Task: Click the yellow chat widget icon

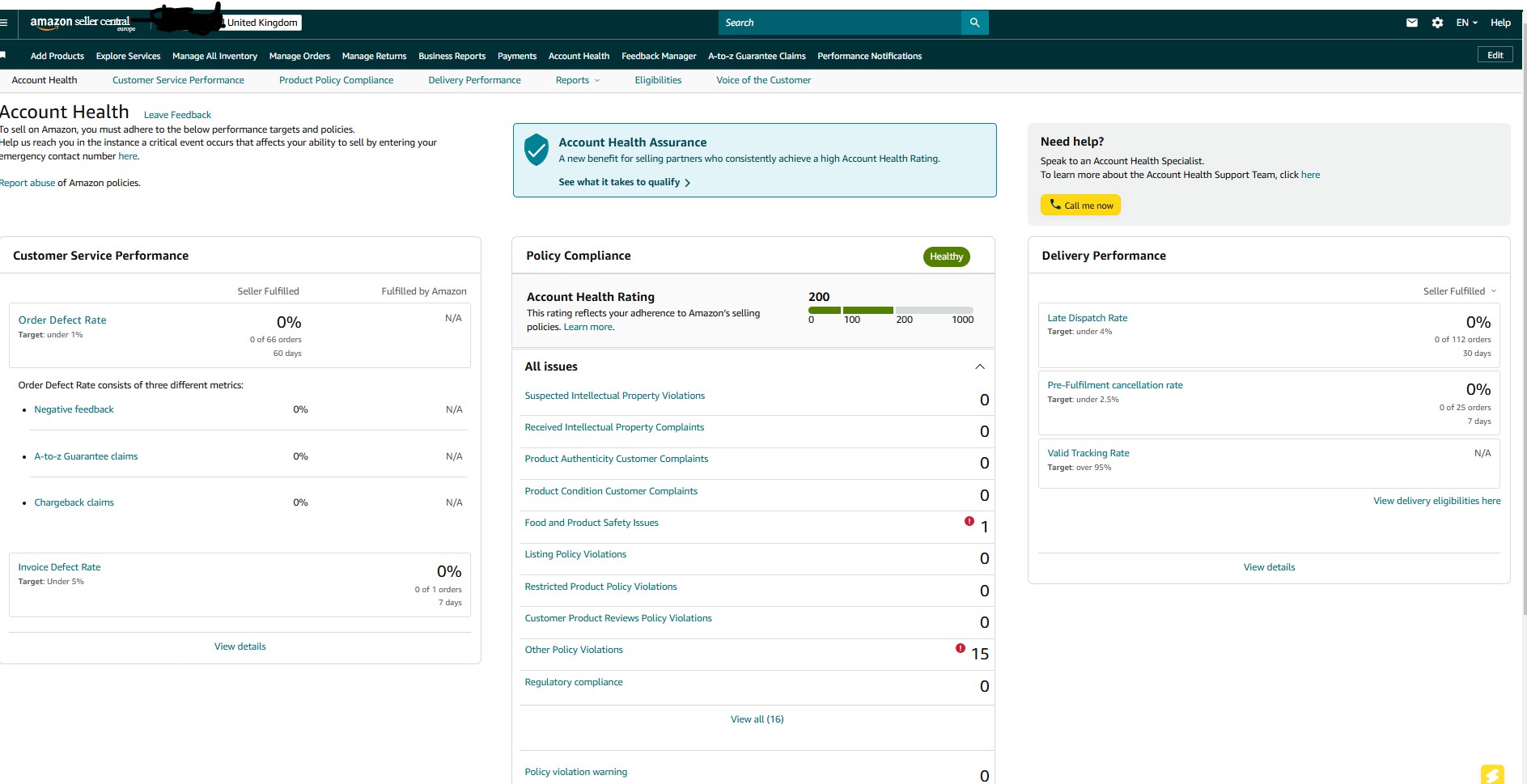Action: [x=1492, y=774]
